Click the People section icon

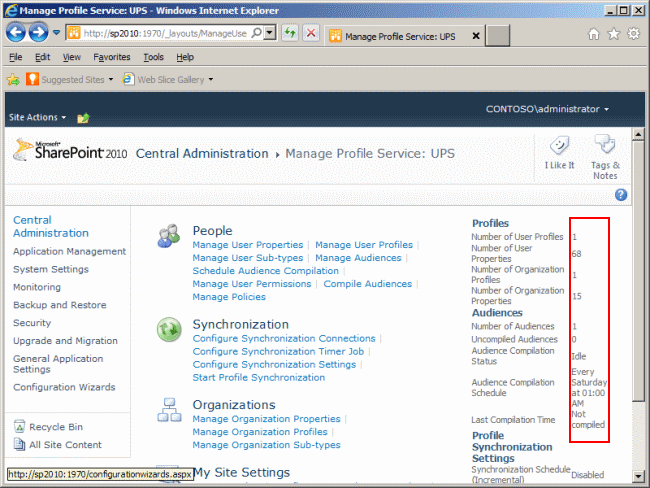(168, 236)
